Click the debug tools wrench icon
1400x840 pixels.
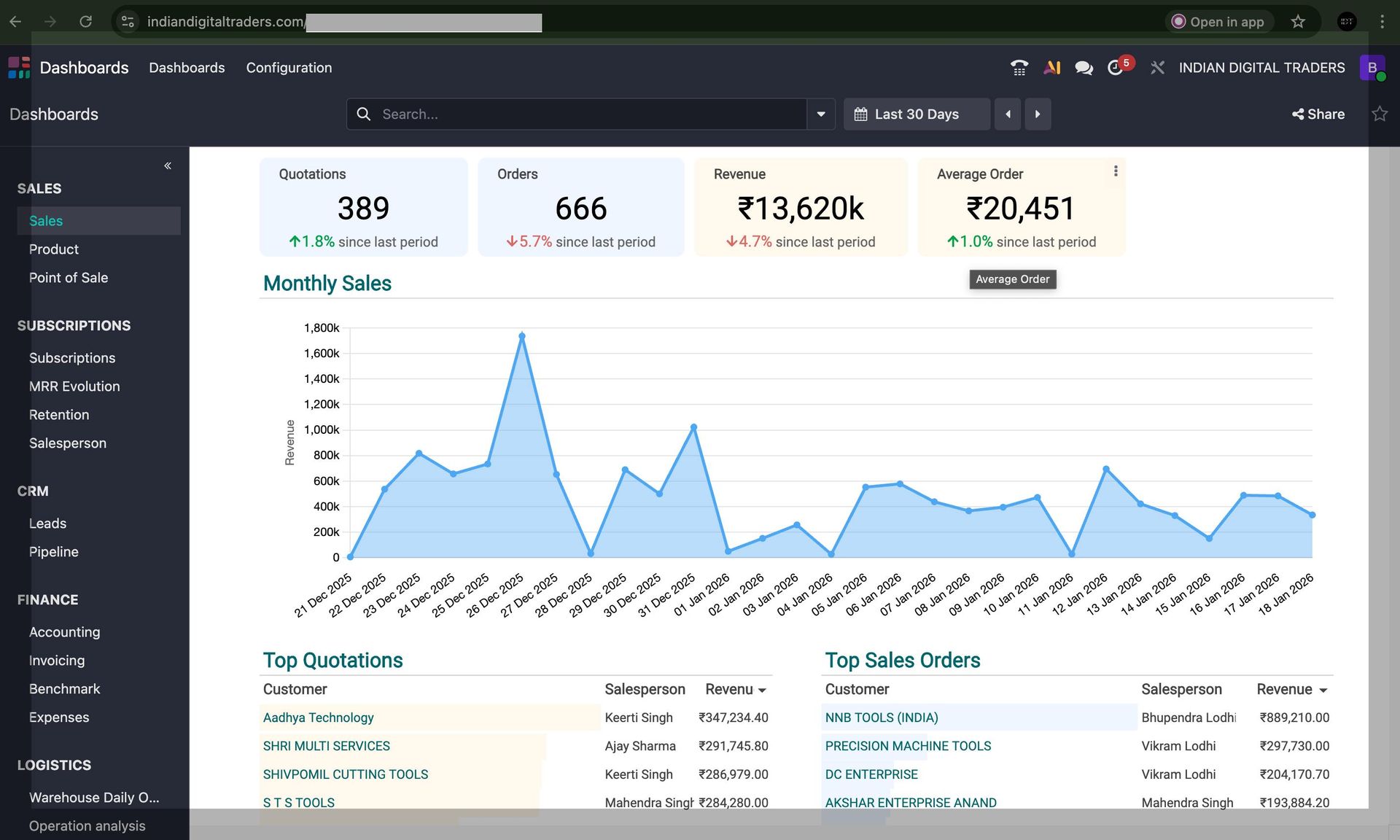[x=1157, y=68]
